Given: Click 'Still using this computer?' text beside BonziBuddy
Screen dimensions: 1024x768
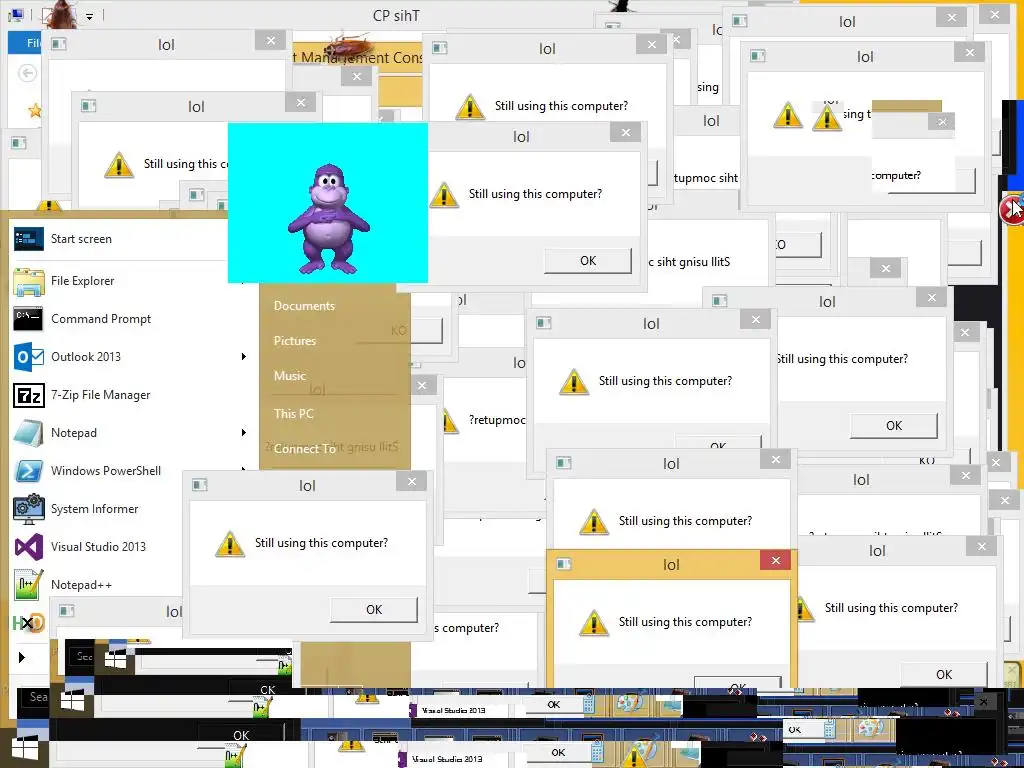Looking at the screenshot, I should click(x=536, y=194).
